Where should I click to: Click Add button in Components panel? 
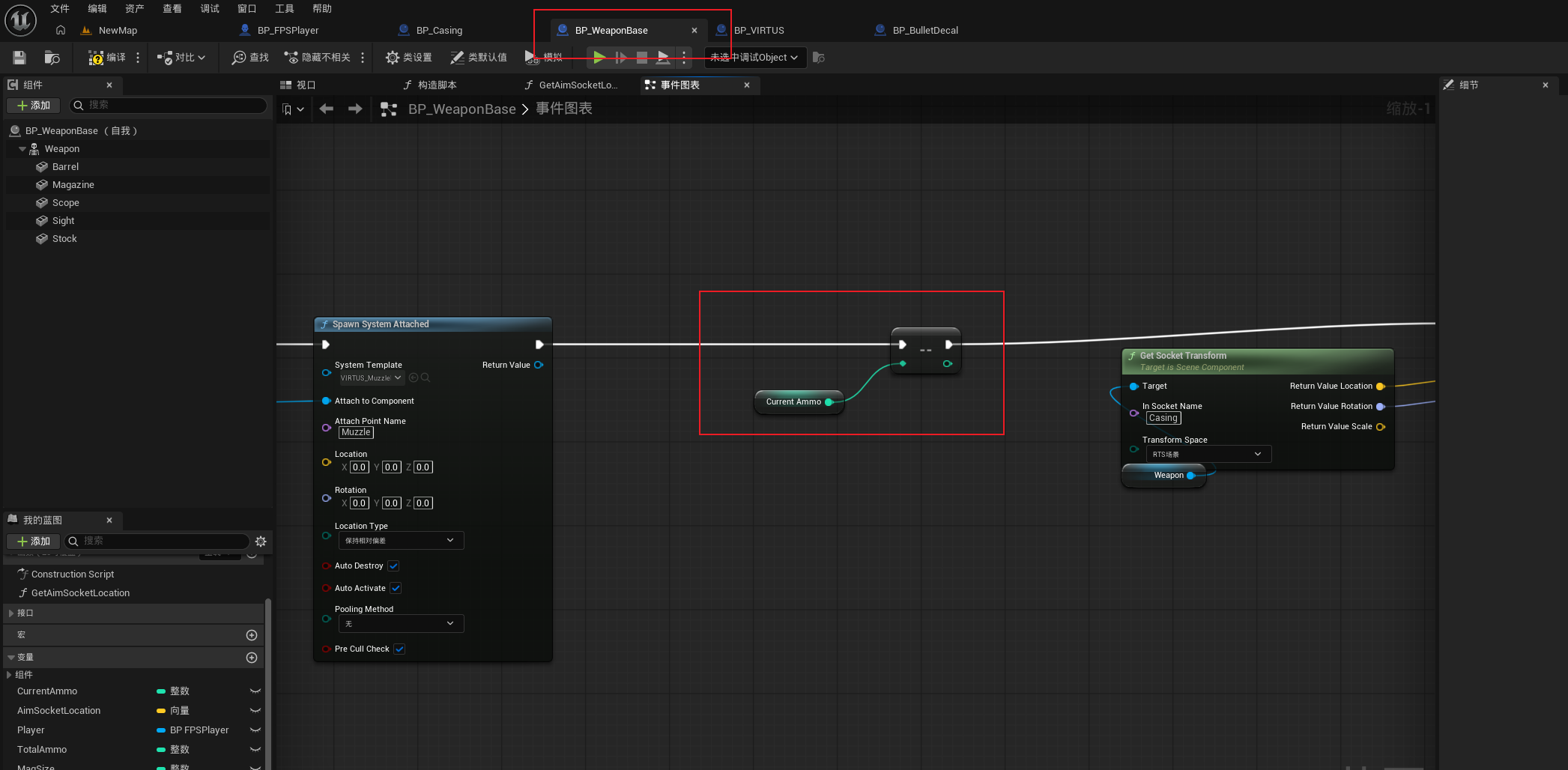[34, 106]
